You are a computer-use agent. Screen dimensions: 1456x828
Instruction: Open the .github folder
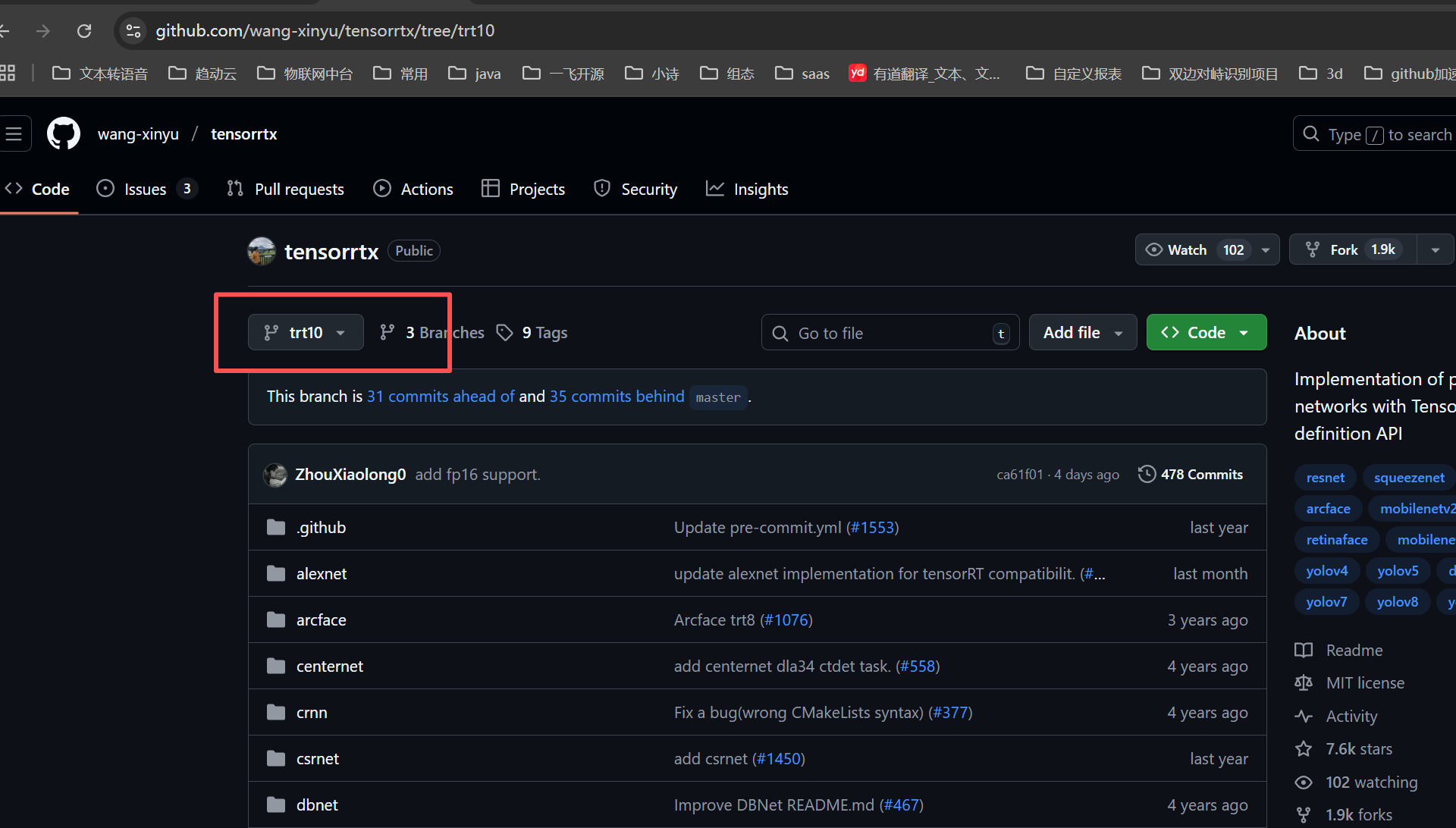(321, 528)
